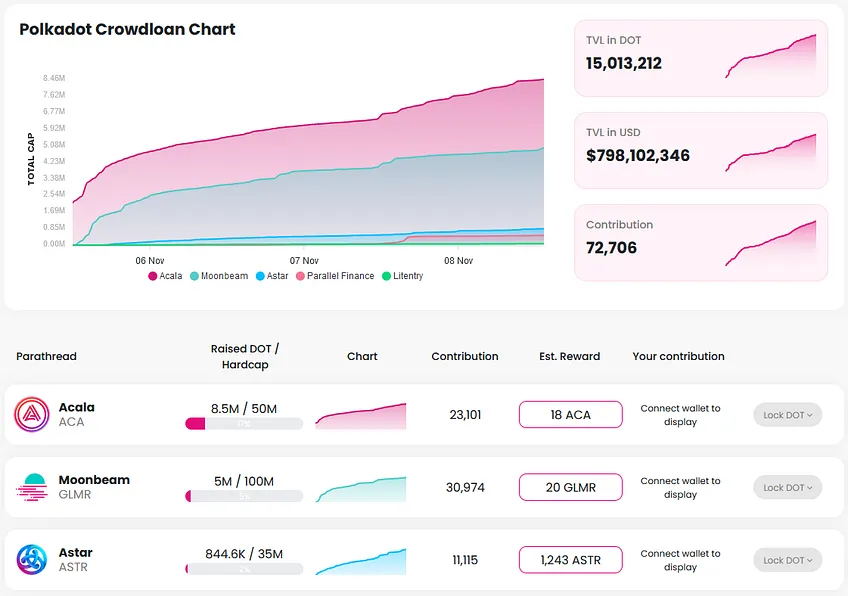The height and width of the screenshot is (596, 848).
Task: Open Lock DOT dropdown for Acala
Action: [x=787, y=415]
